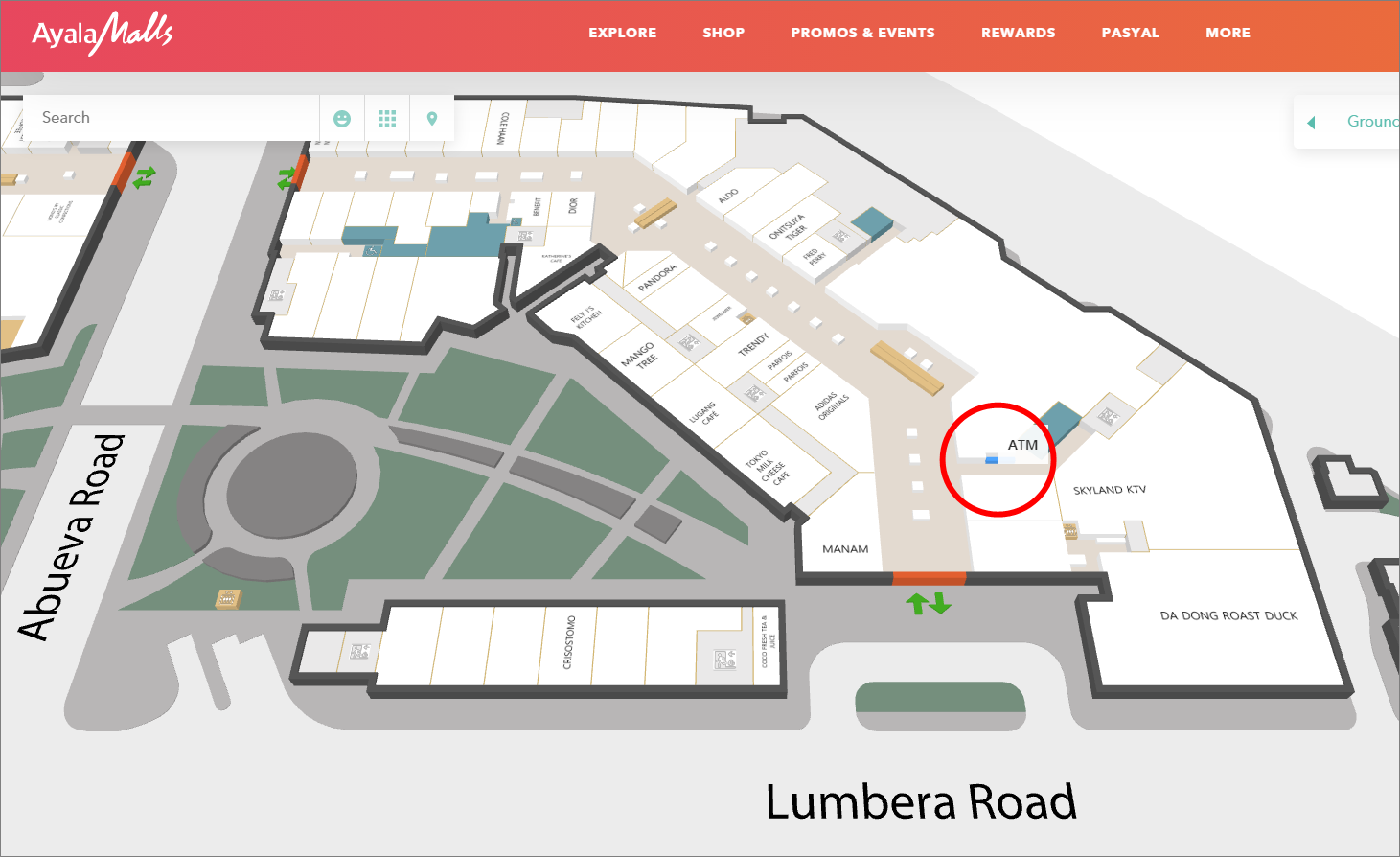Open the Ayala Malls logo home link

point(103,34)
